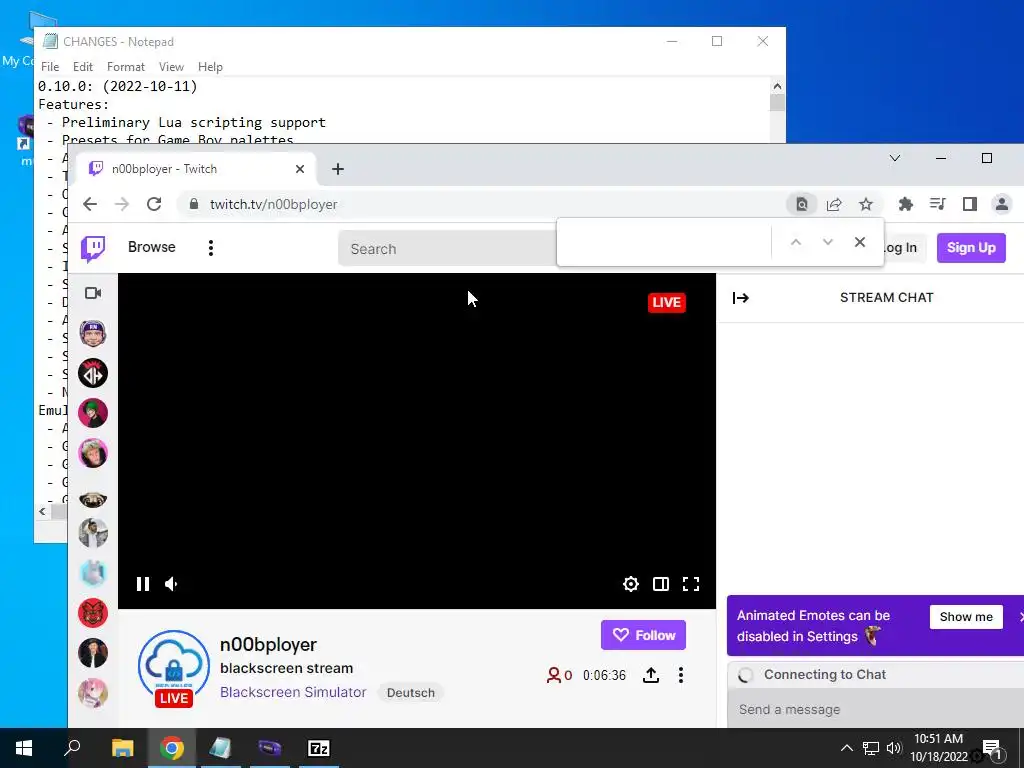Open the Windows Start menu

click(24, 748)
